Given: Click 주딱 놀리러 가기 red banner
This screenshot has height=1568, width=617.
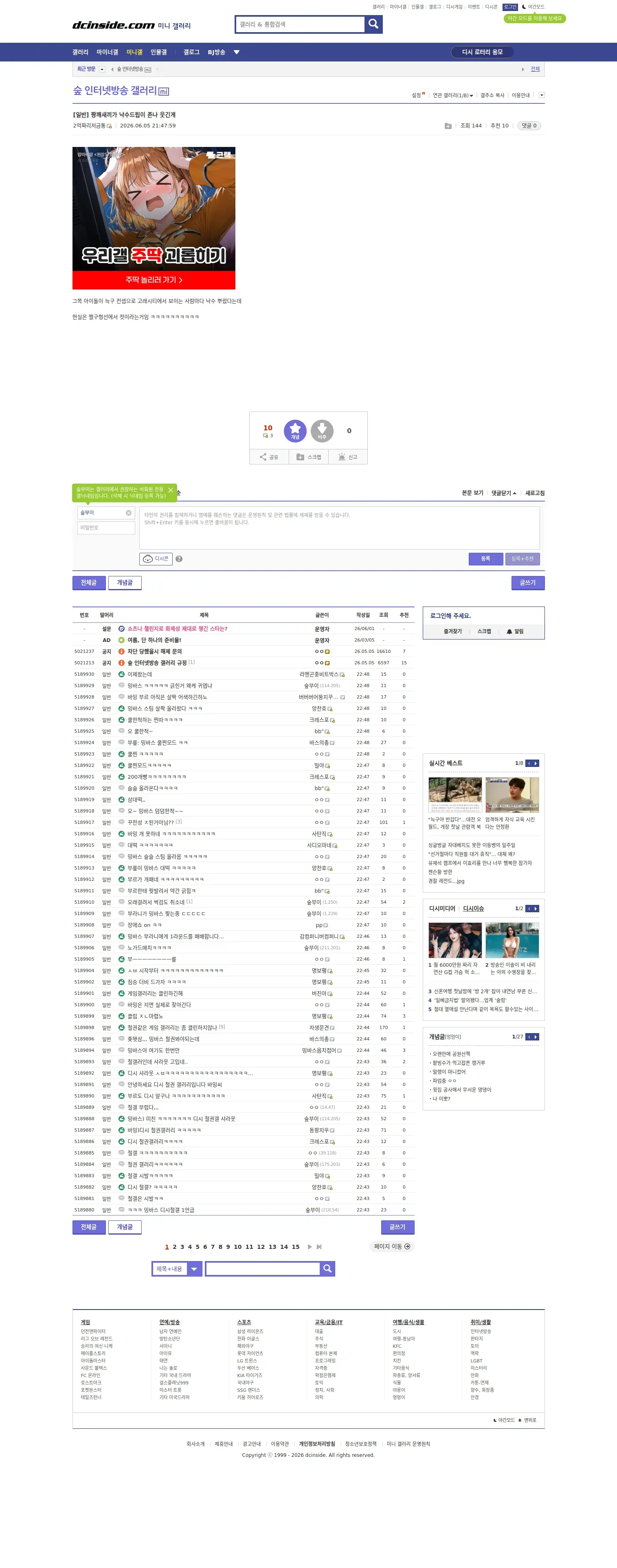Looking at the screenshot, I should (x=154, y=280).
